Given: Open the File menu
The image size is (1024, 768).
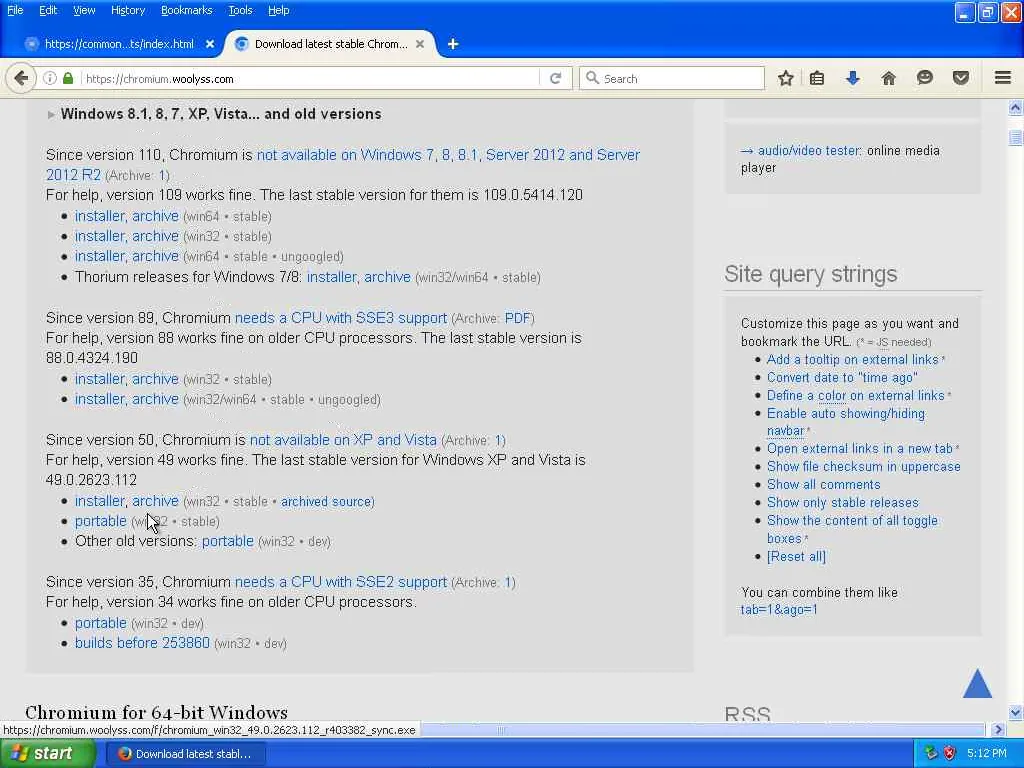Looking at the screenshot, I should [15, 10].
